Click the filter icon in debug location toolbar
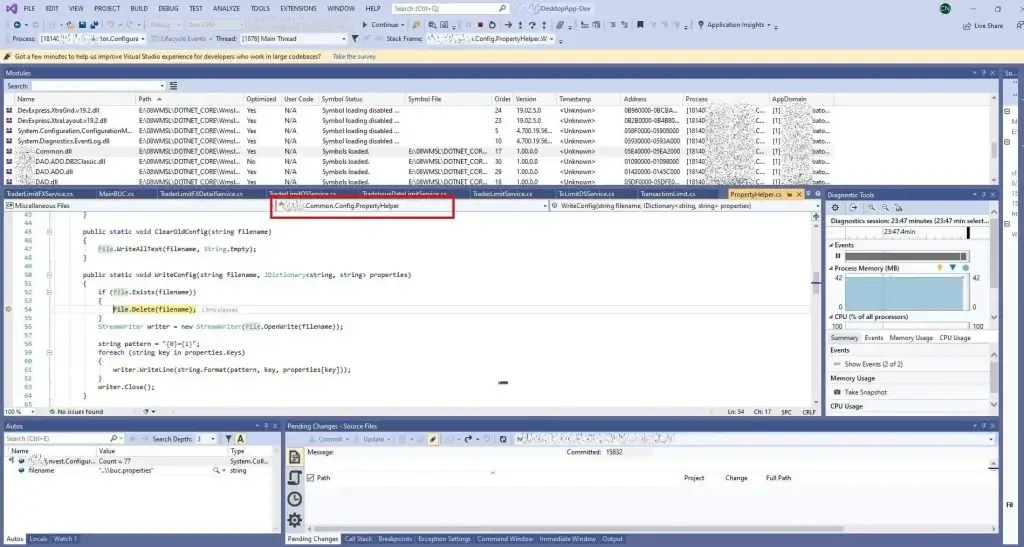 tap(355, 39)
